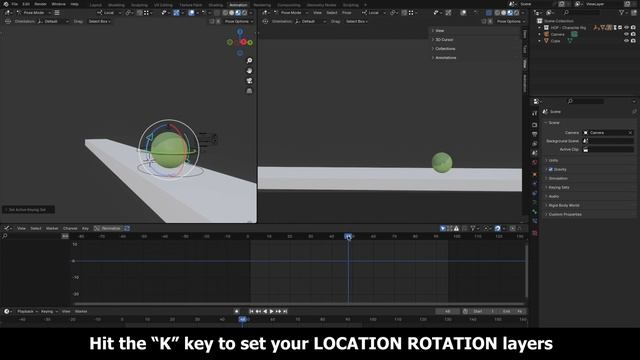
Task: Expand the Audio panel
Action: click(x=553, y=196)
